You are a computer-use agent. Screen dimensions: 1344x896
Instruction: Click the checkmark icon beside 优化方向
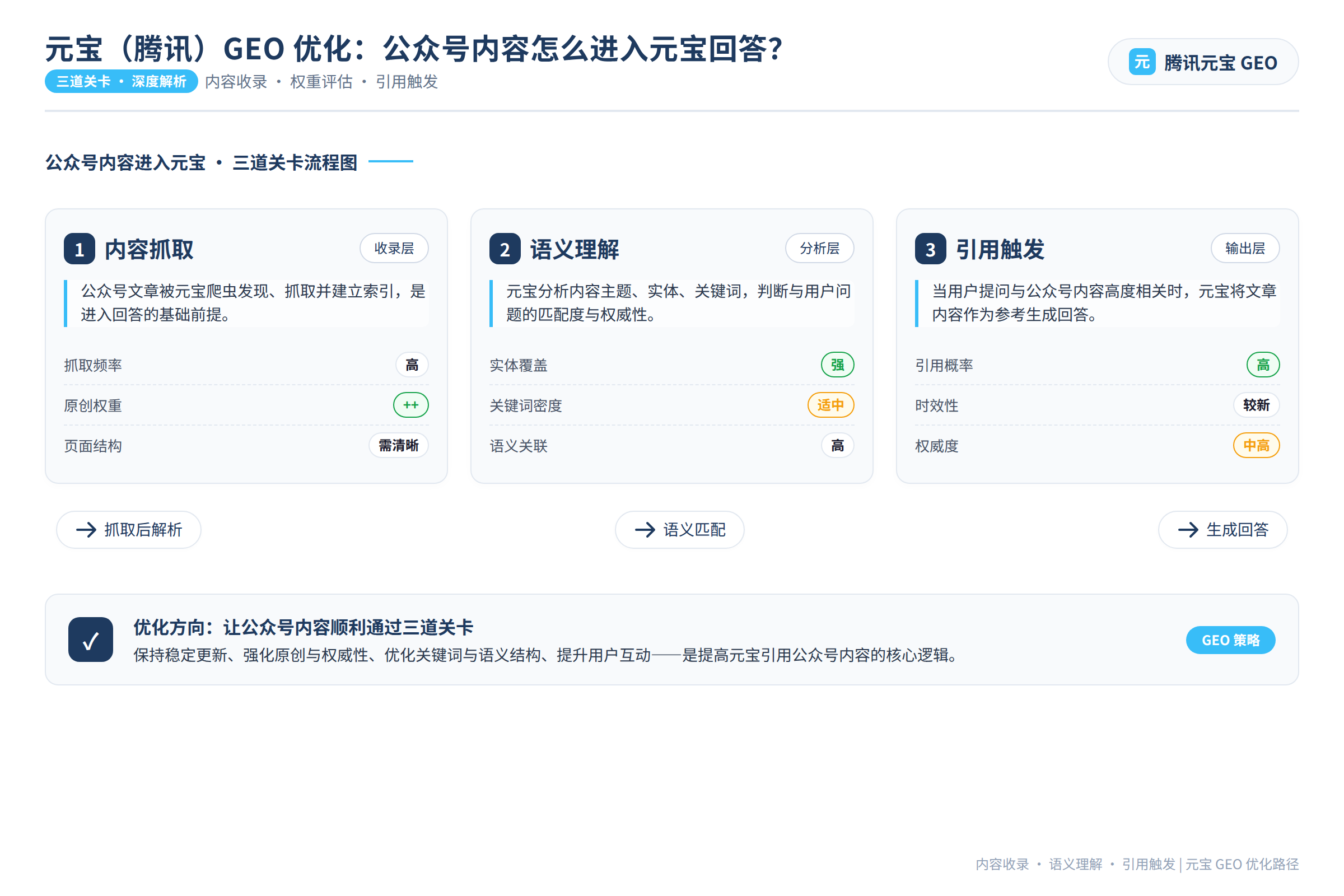pos(90,640)
